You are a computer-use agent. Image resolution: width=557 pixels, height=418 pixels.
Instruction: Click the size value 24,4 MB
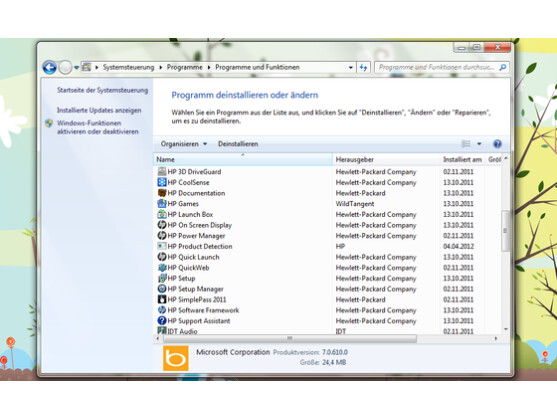[x=334, y=362]
